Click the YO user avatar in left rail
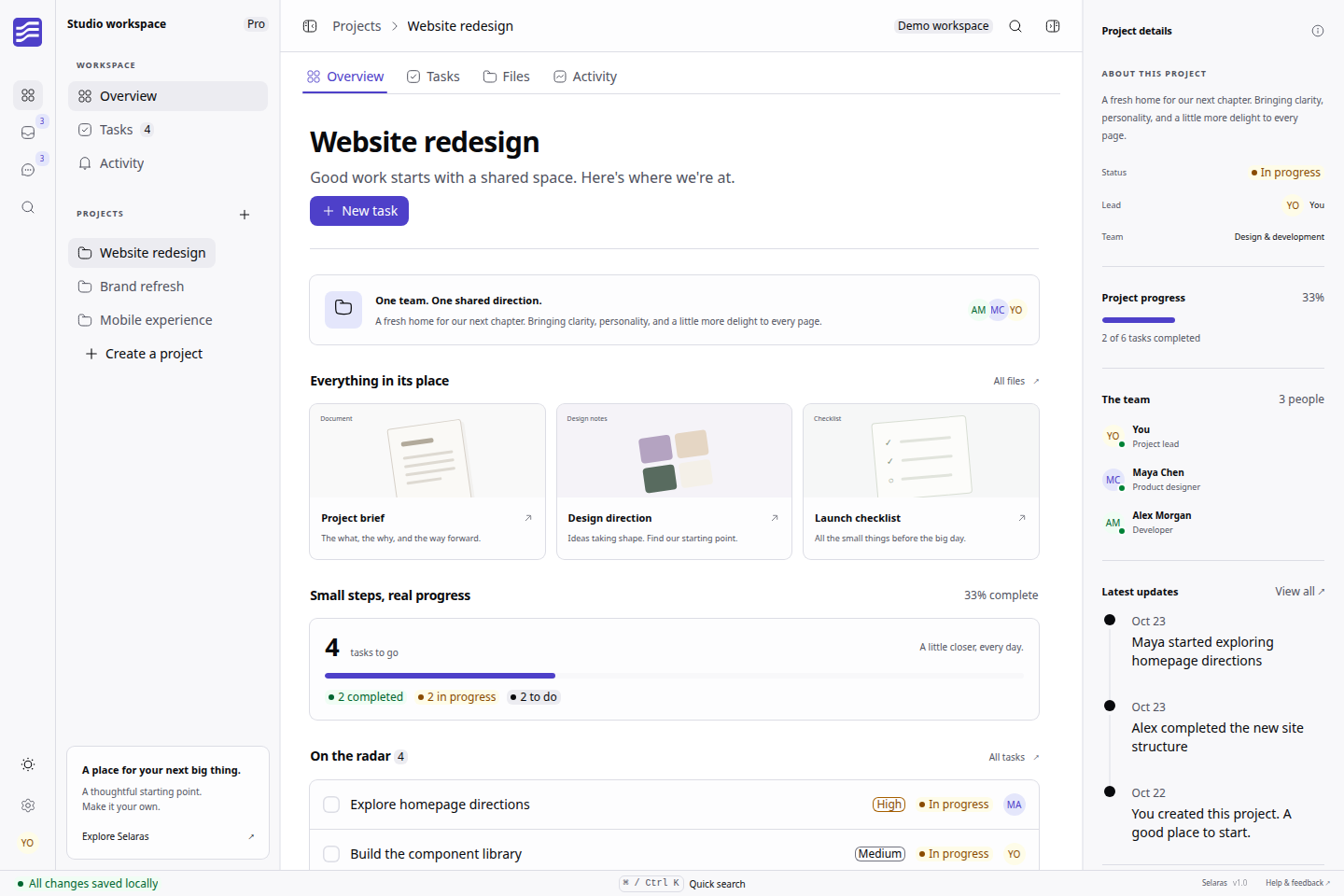 point(28,843)
